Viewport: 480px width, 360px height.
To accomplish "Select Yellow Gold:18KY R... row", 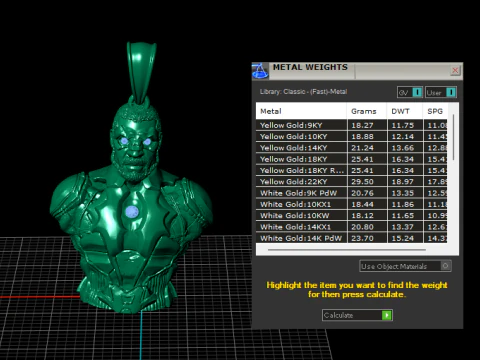I will point(352,170).
